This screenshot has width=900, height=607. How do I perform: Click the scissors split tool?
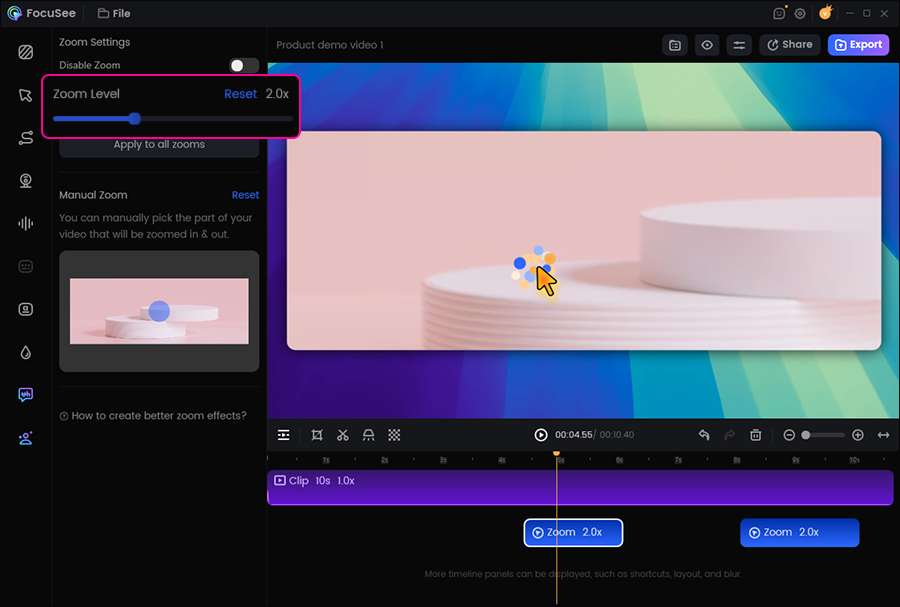(x=343, y=435)
